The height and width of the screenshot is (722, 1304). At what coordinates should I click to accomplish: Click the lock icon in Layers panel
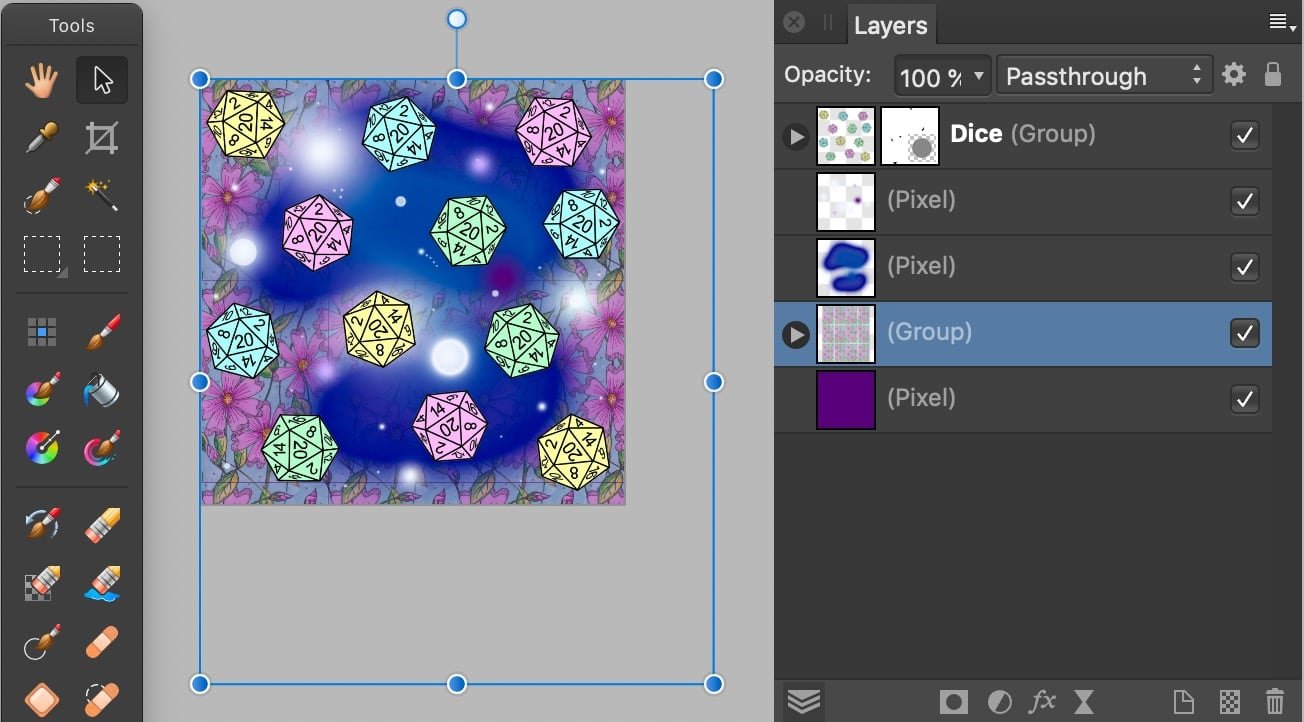[x=1272, y=75]
